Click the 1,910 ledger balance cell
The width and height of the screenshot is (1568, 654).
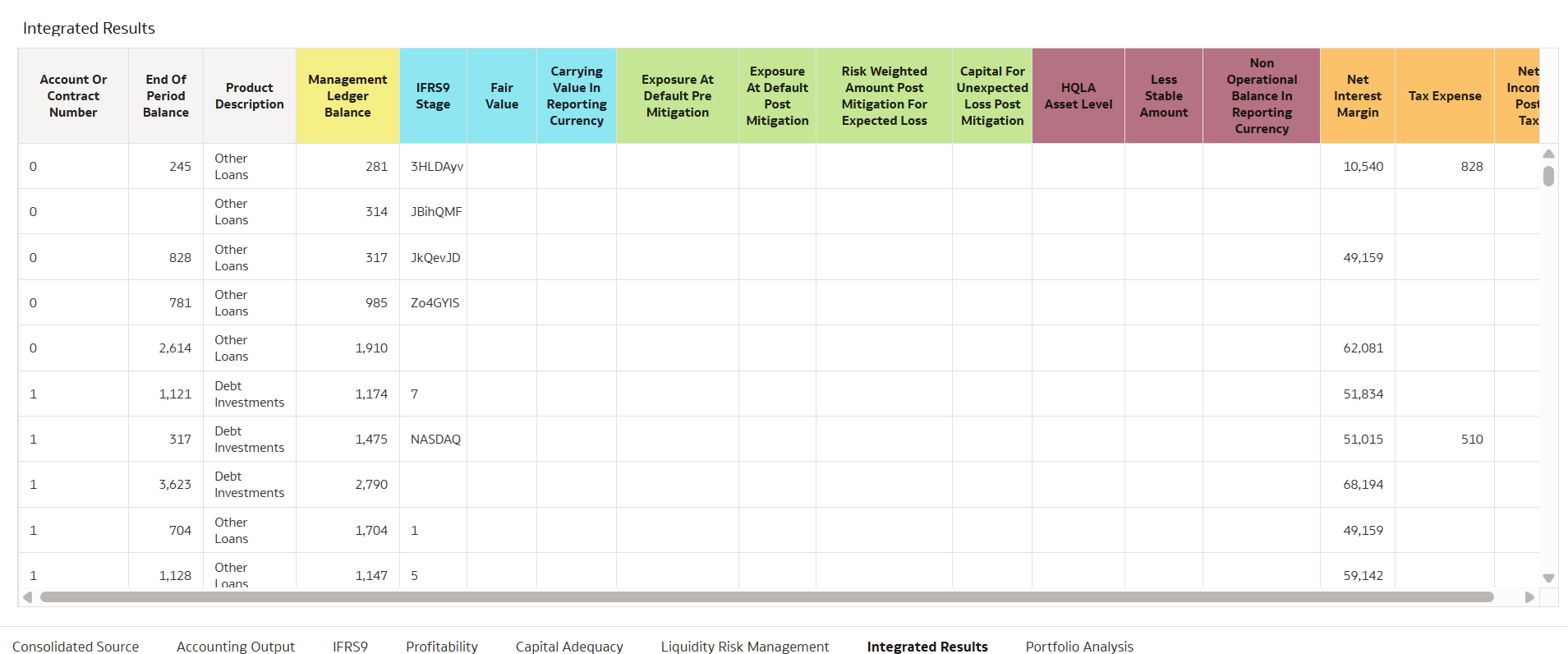click(x=347, y=348)
